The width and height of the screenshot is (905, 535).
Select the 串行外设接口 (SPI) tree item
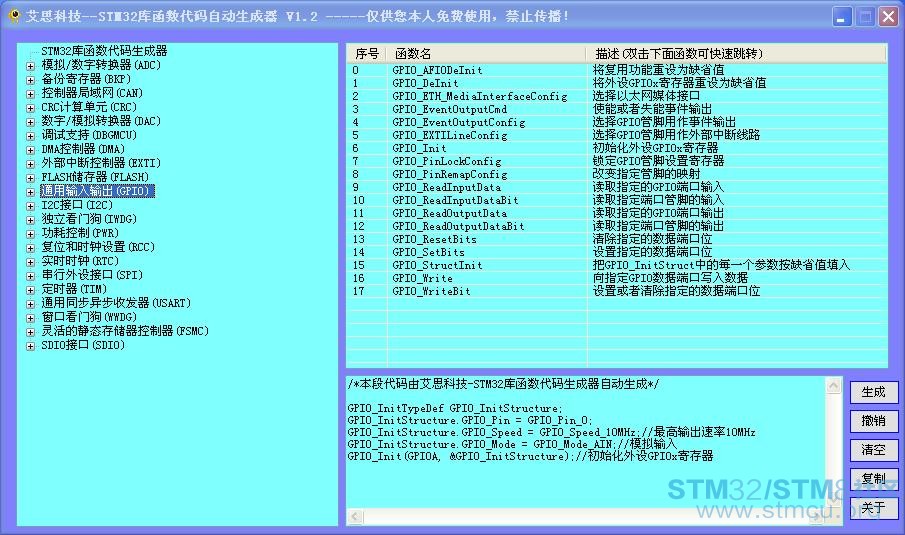(x=92, y=275)
